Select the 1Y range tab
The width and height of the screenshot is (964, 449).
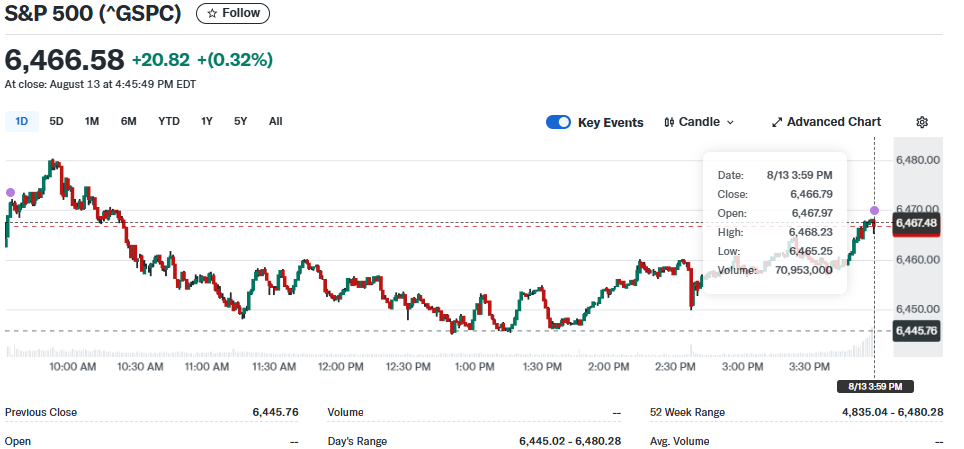(x=207, y=122)
